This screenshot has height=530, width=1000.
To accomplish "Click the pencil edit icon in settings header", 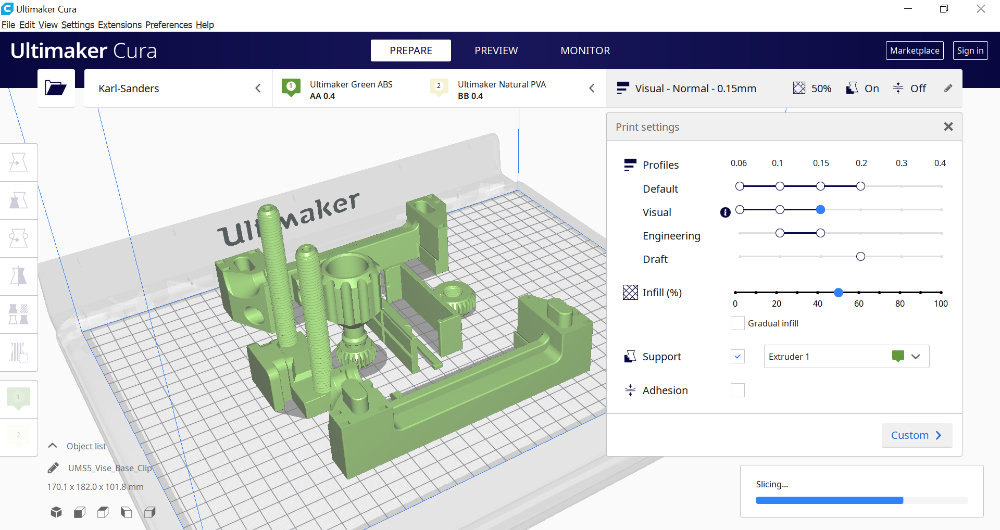I will point(948,88).
